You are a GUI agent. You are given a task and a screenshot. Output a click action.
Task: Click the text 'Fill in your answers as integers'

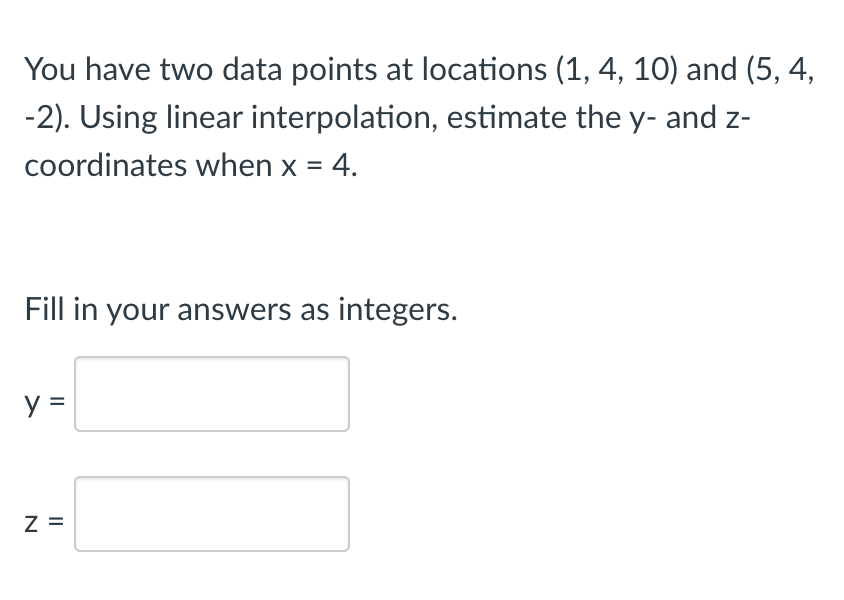coord(240,309)
